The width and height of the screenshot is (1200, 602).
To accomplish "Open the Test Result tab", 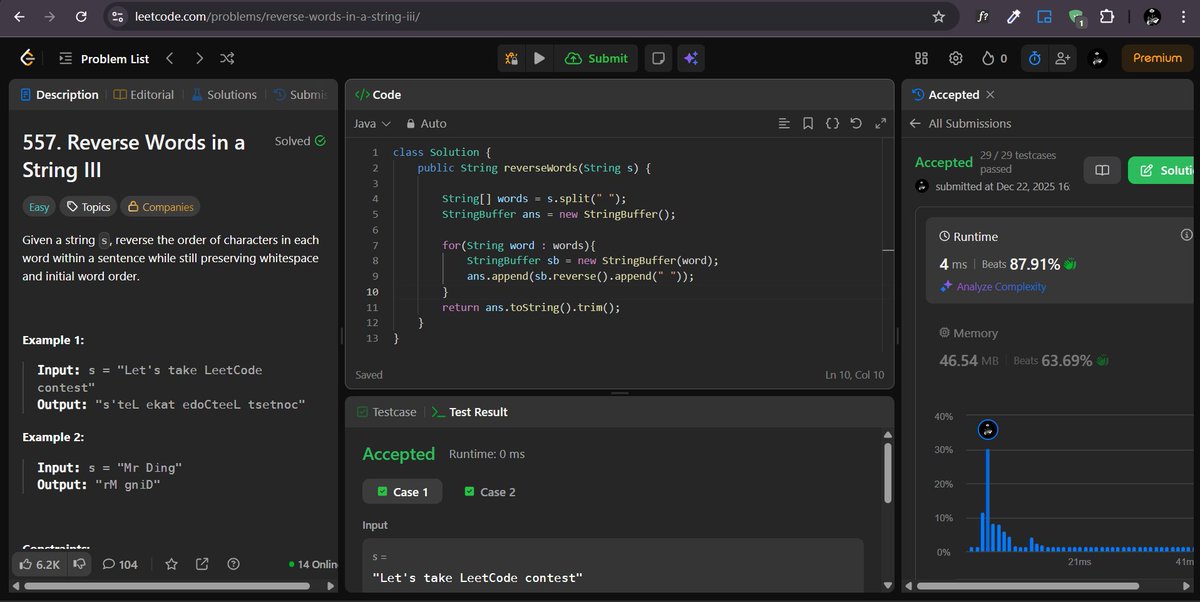I will coord(470,412).
